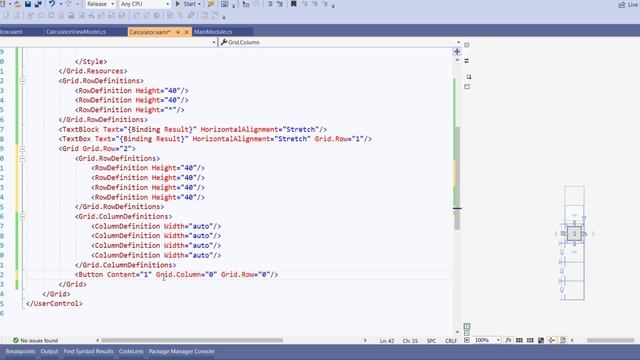Collapse the Grid.RowDefinitions outer block
The width and height of the screenshot is (640, 360).
tap(22, 81)
